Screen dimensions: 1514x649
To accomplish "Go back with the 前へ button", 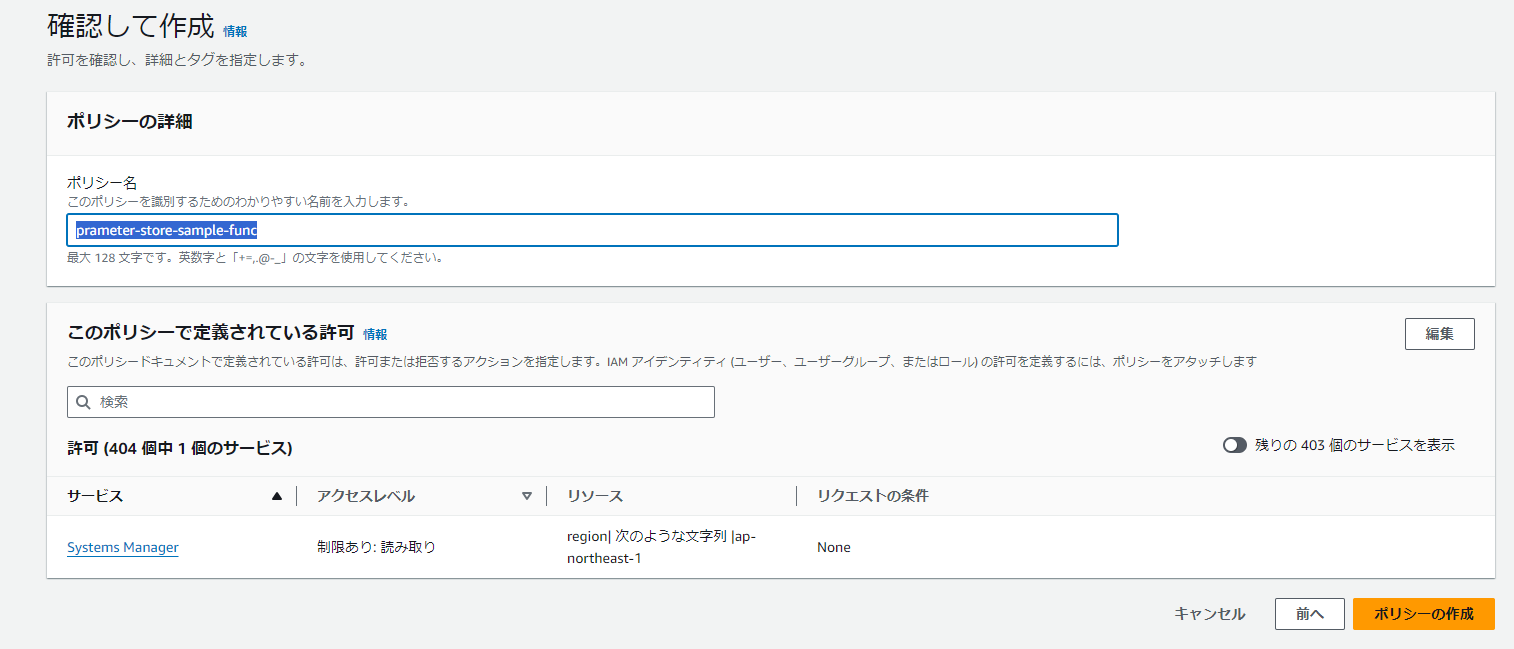I will coord(1309,614).
